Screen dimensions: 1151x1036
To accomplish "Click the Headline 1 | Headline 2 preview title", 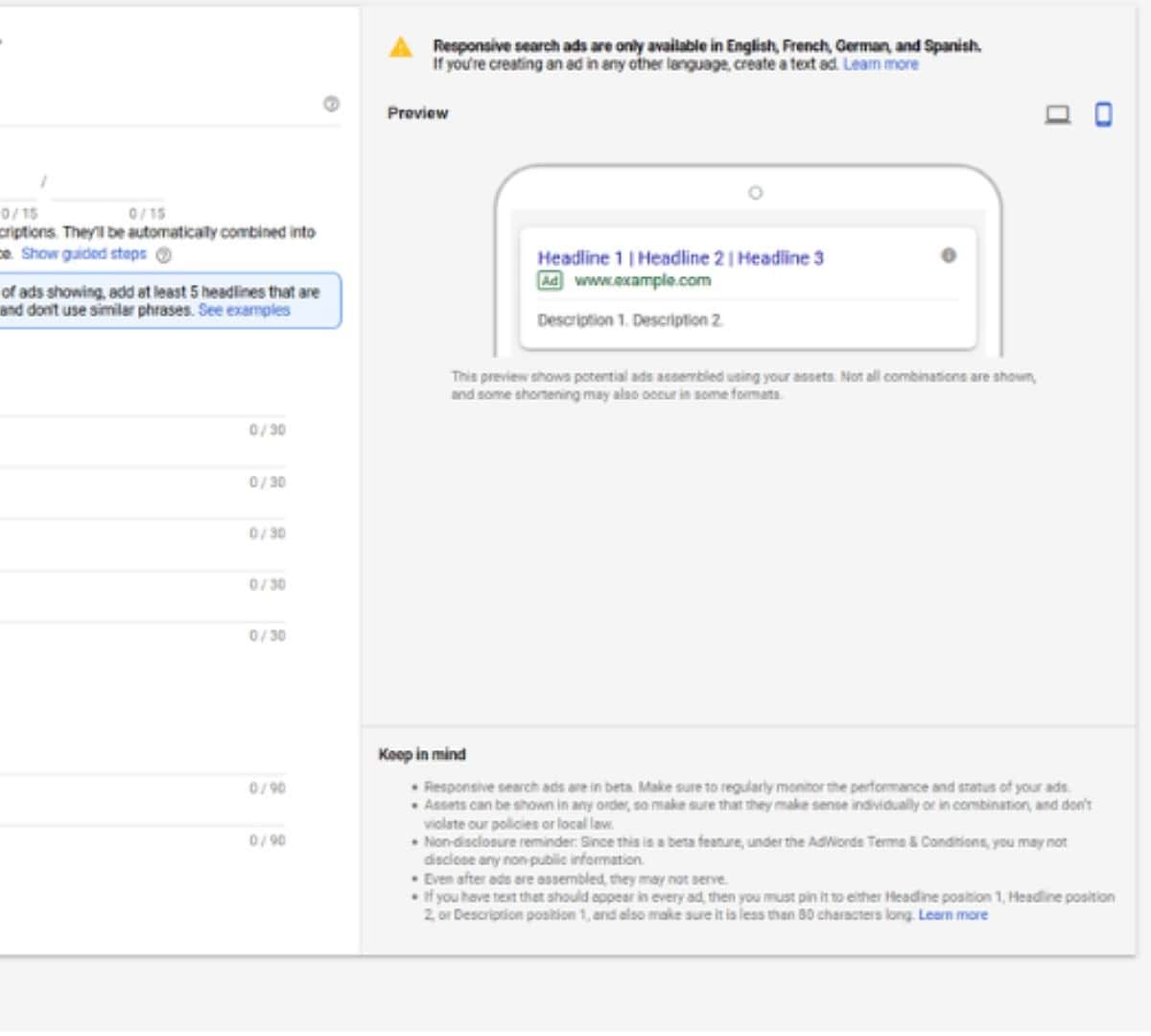I will [680, 258].
